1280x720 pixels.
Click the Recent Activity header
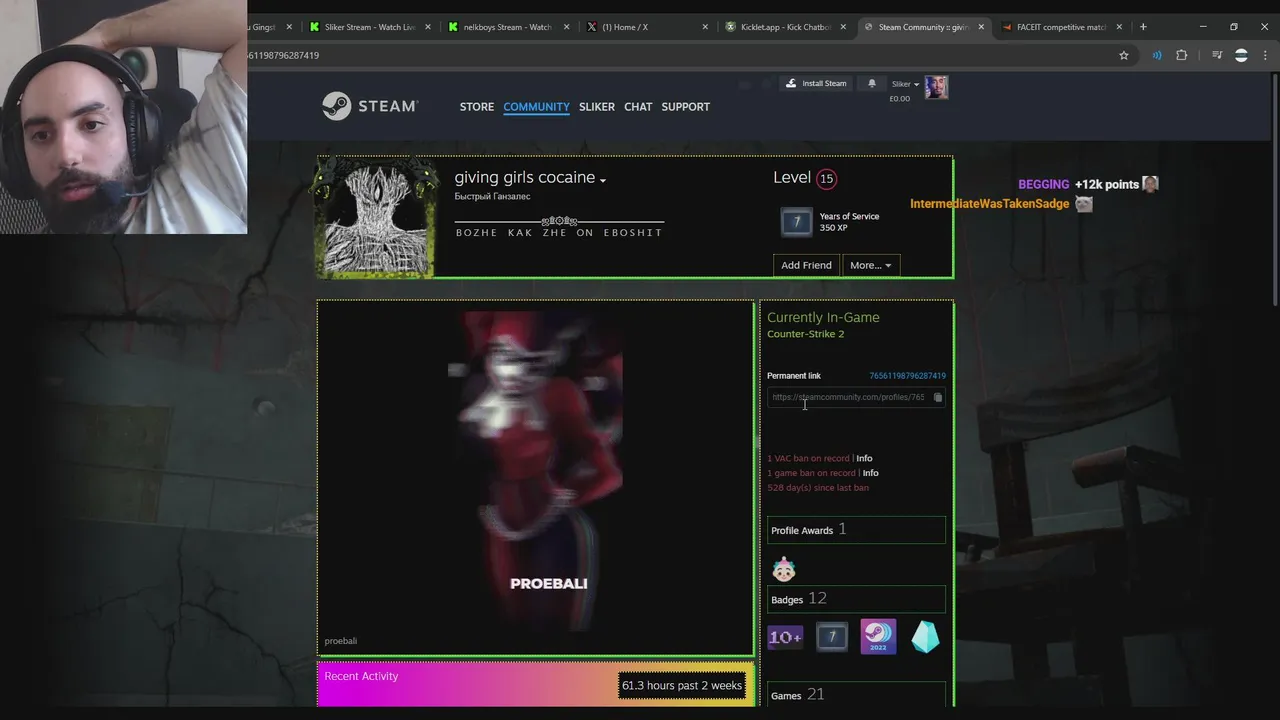(x=361, y=676)
